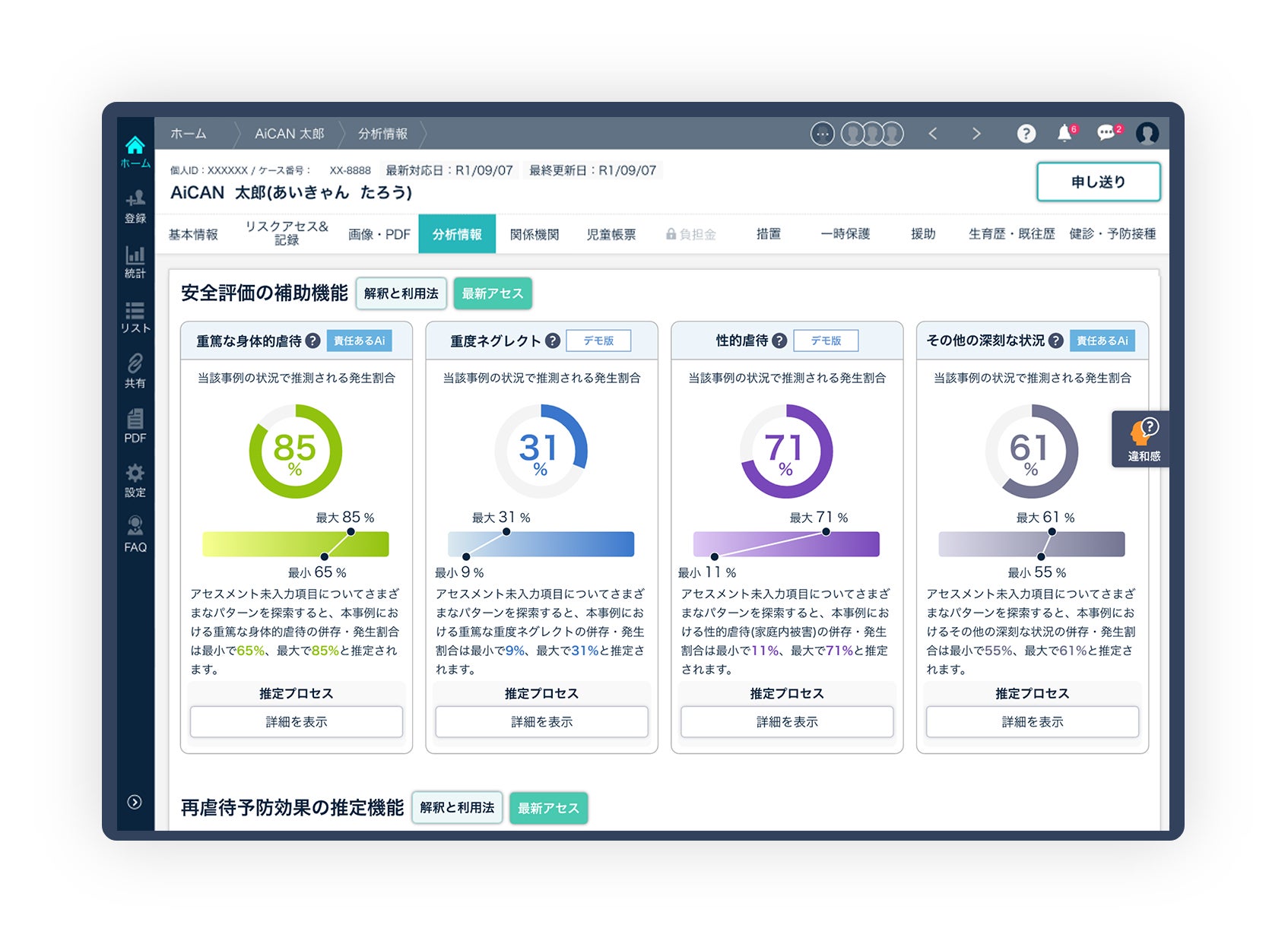Show details for その他の深刻な状況 process
This screenshot has height=944, width=1288.
tap(1033, 722)
